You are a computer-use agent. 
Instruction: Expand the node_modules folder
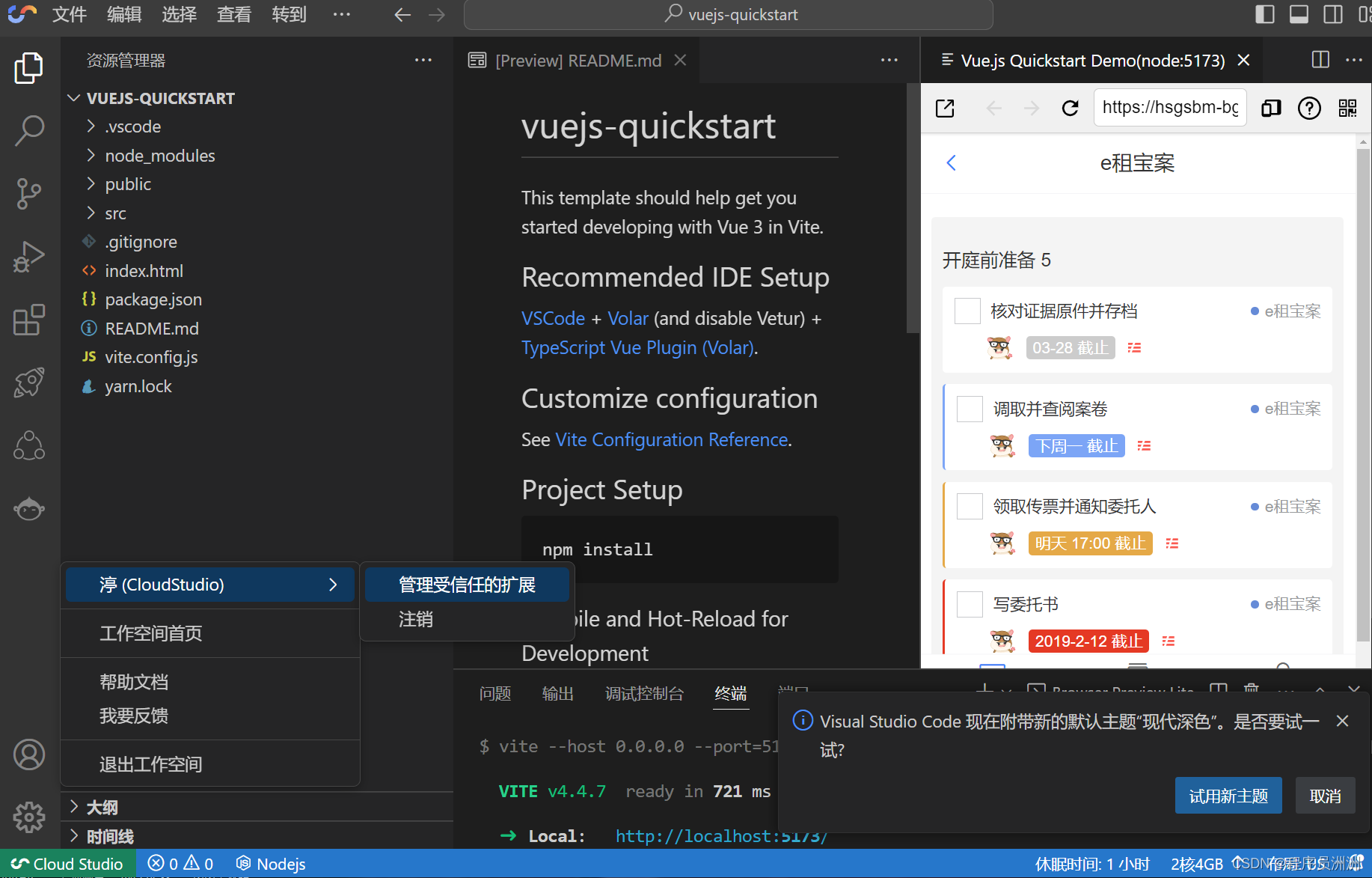pyautogui.click(x=91, y=156)
